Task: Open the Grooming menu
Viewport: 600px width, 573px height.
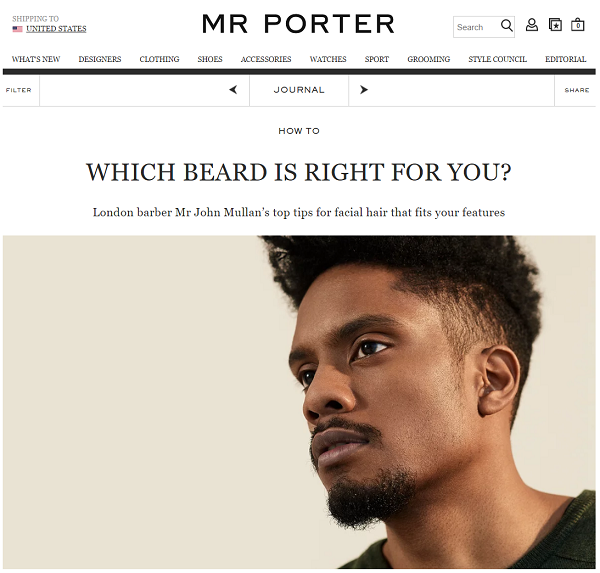Action: pyautogui.click(x=429, y=59)
